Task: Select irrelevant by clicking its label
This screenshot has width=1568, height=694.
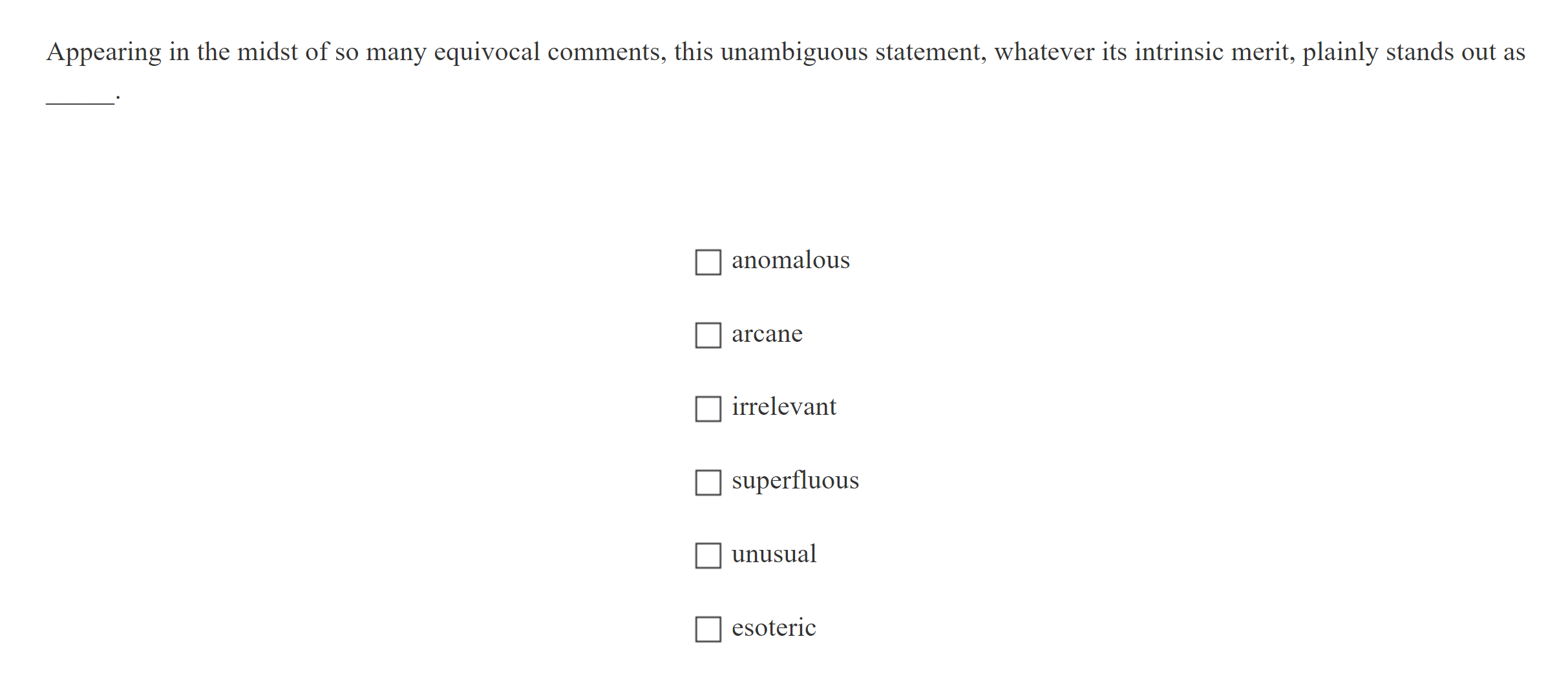Action: coord(784,408)
